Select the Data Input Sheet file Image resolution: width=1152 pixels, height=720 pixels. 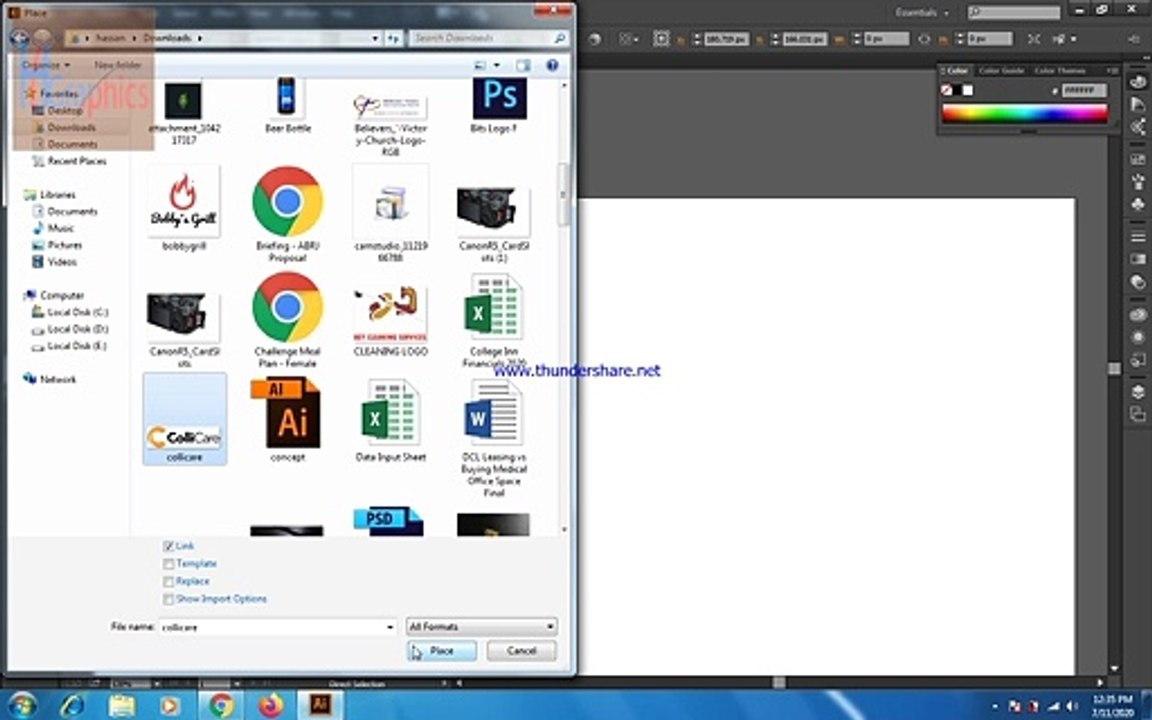(x=390, y=420)
